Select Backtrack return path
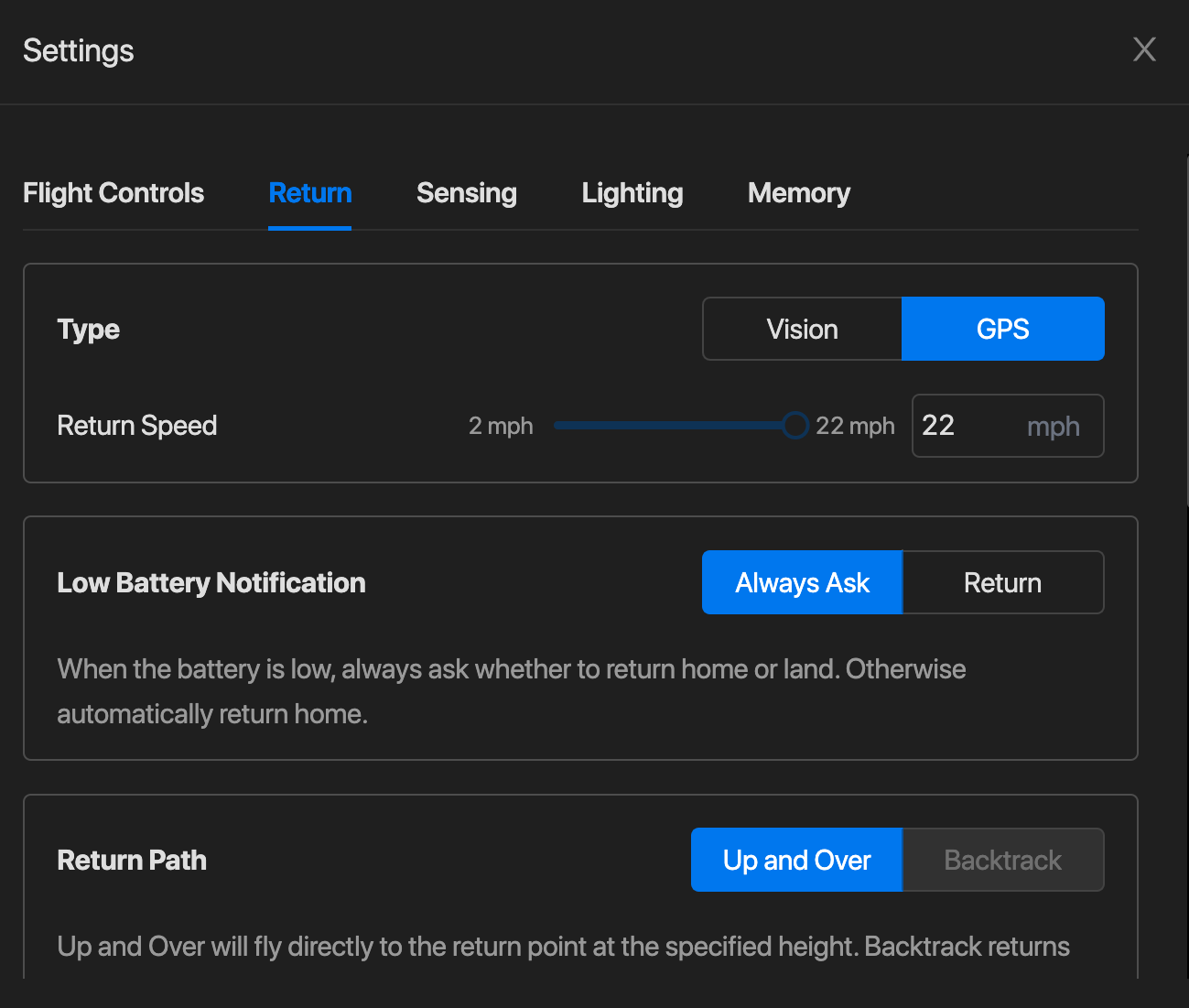This screenshot has height=1008, width=1189. 1003,860
